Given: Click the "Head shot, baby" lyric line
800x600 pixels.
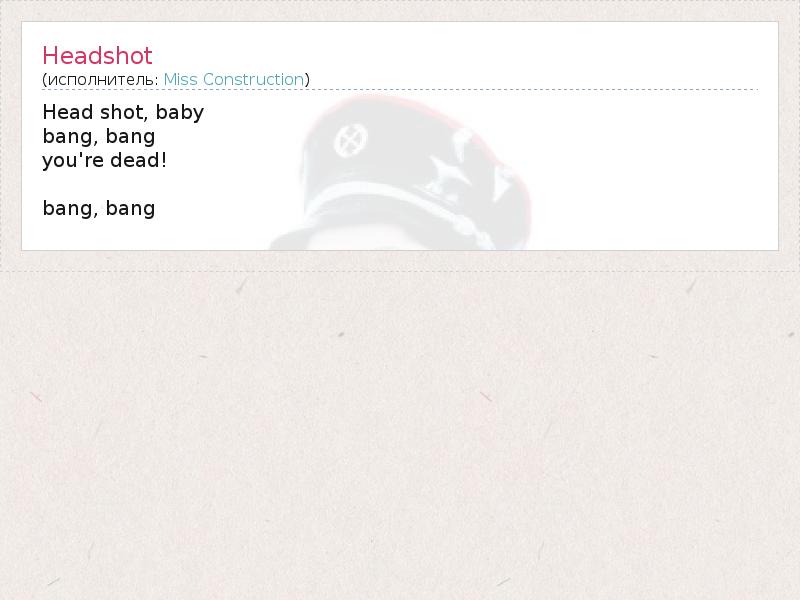Looking at the screenshot, I should (123, 112).
